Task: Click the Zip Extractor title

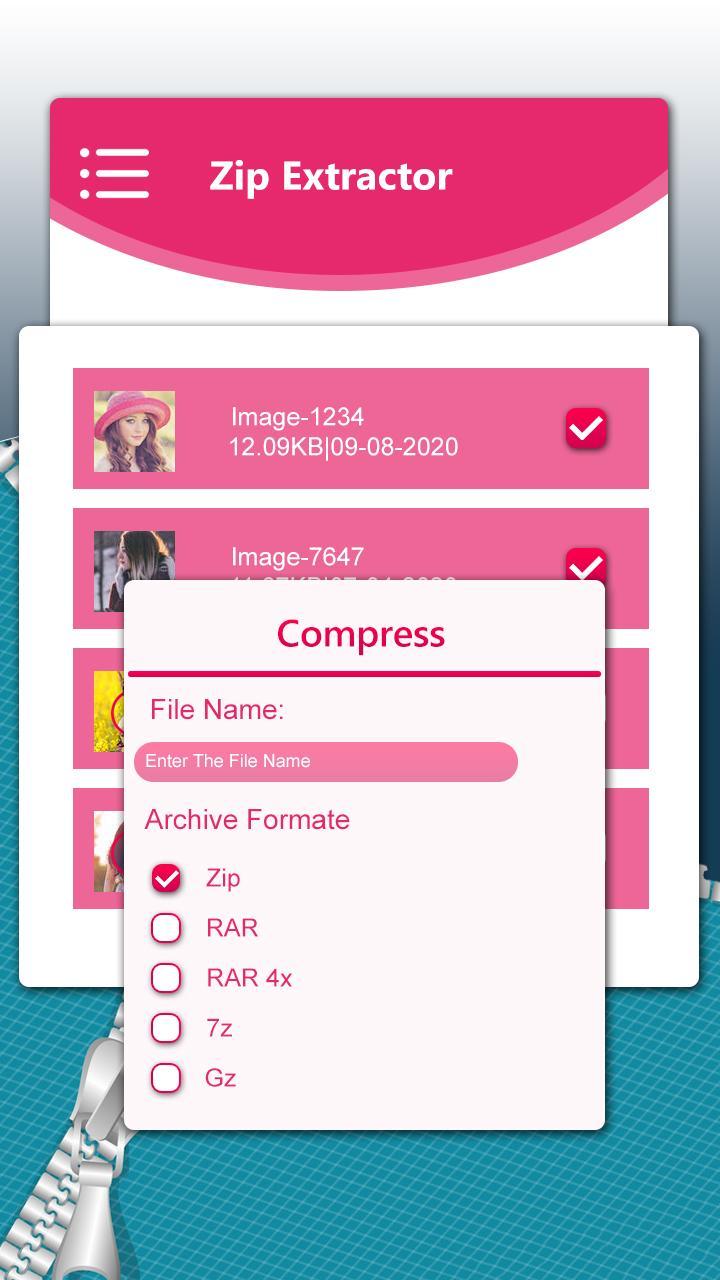Action: point(331,176)
